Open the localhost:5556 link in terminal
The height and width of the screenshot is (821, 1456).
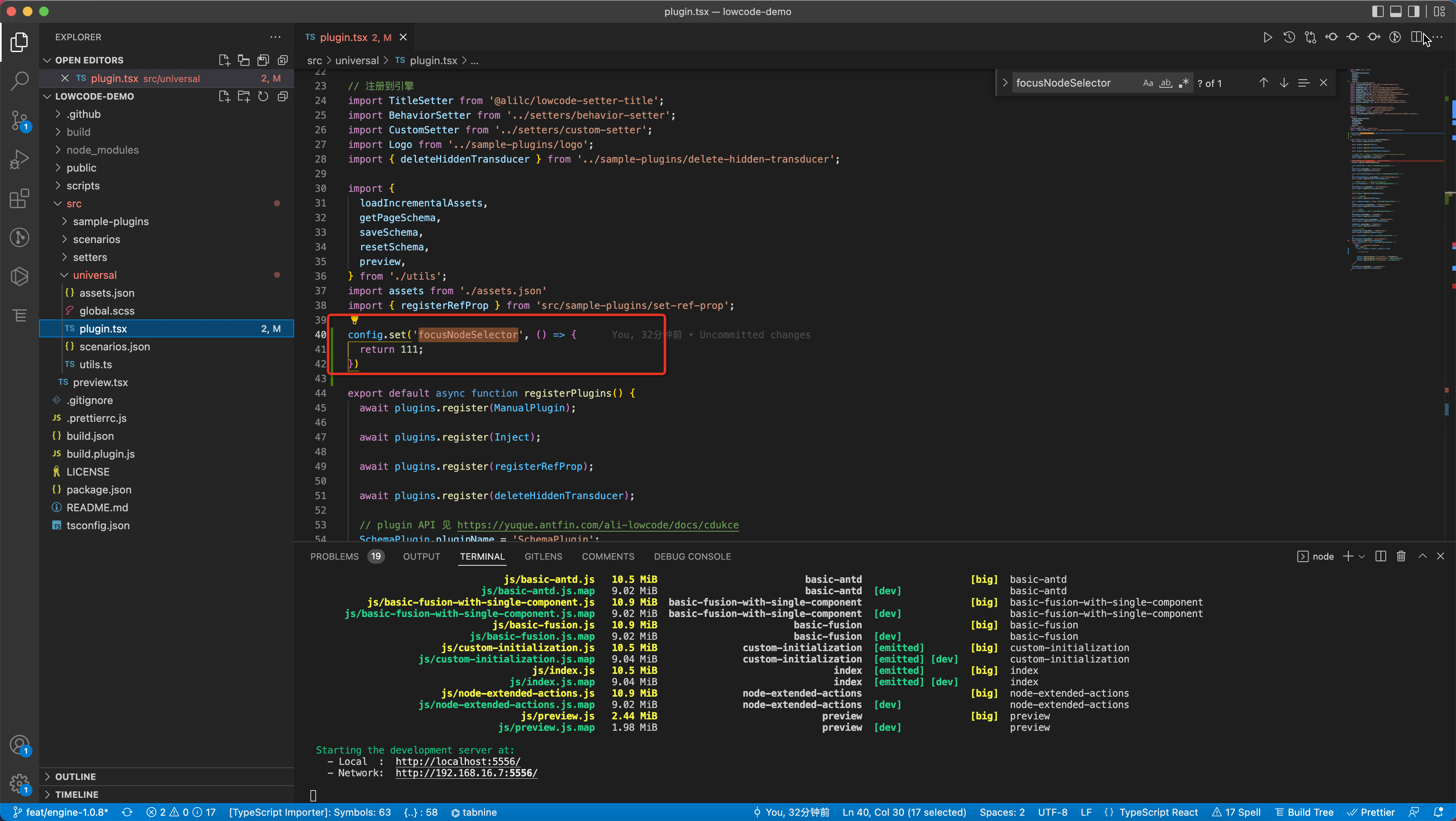click(x=458, y=762)
